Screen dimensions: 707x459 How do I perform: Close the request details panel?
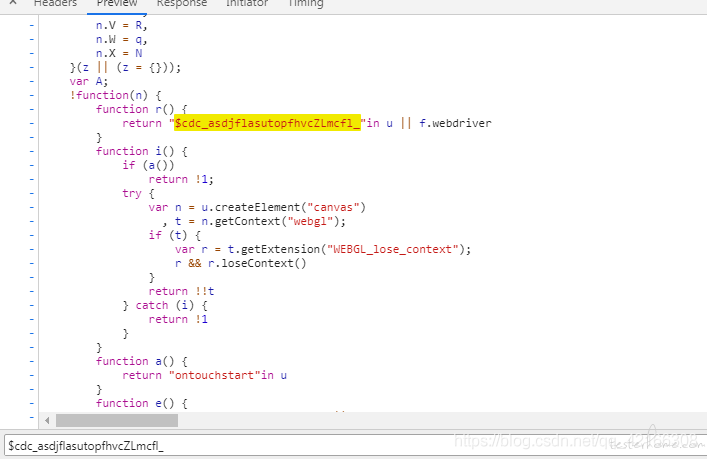point(13,3)
